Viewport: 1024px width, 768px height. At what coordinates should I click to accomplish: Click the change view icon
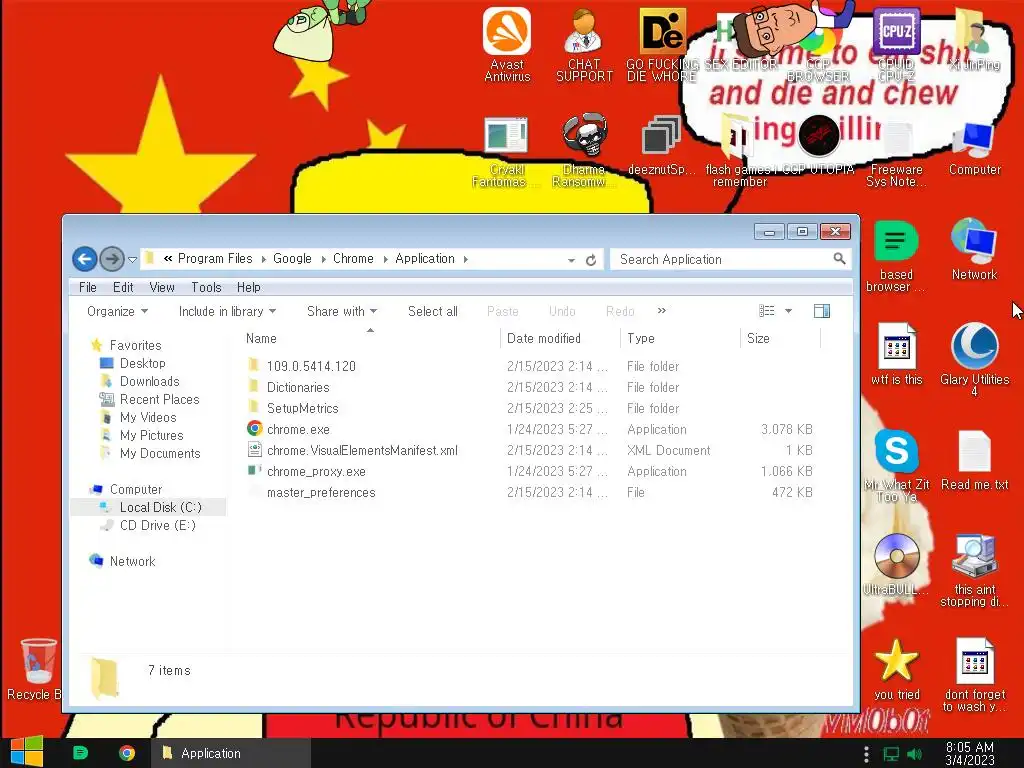coord(767,311)
